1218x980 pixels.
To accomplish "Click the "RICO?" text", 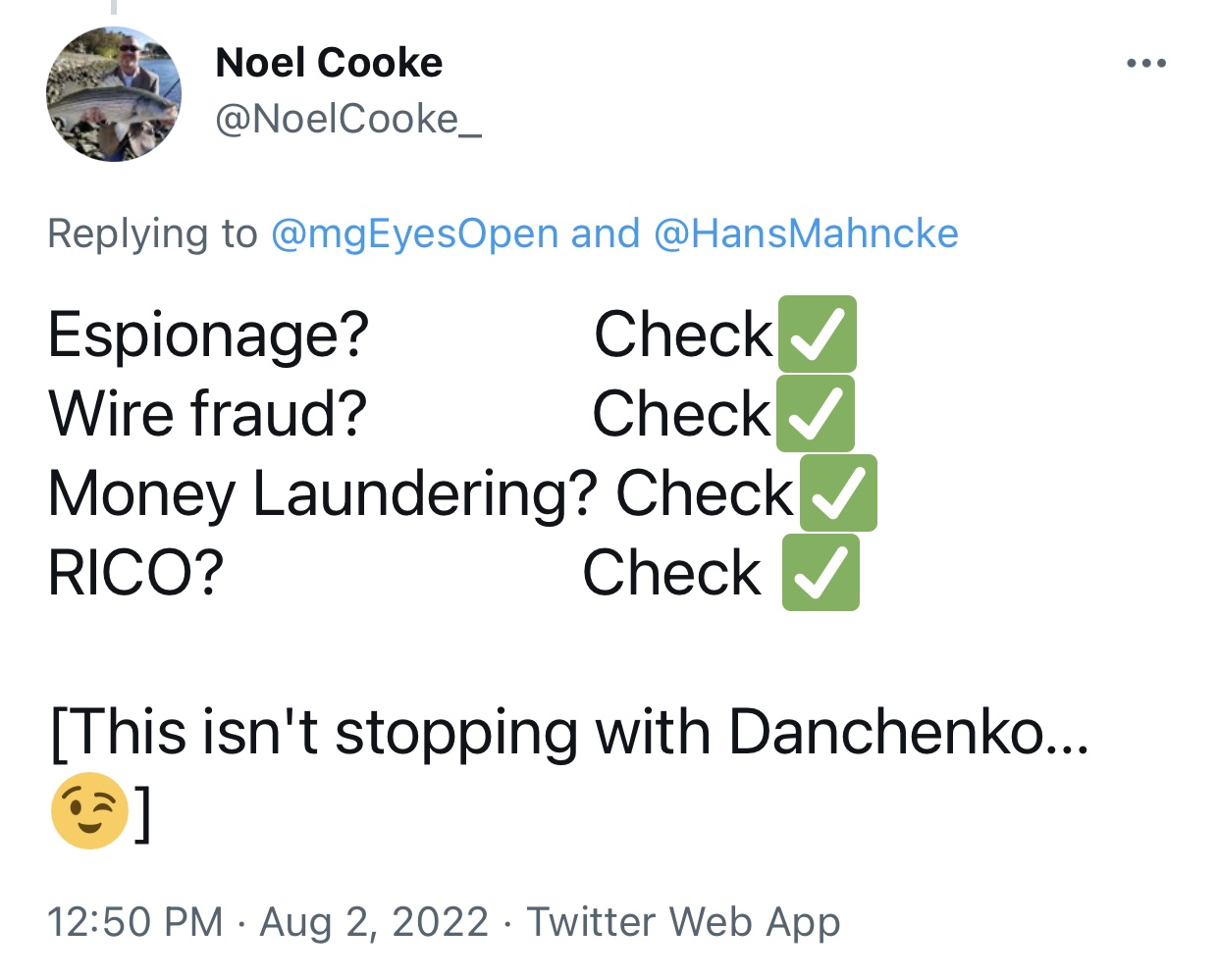I will pos(135,573).
